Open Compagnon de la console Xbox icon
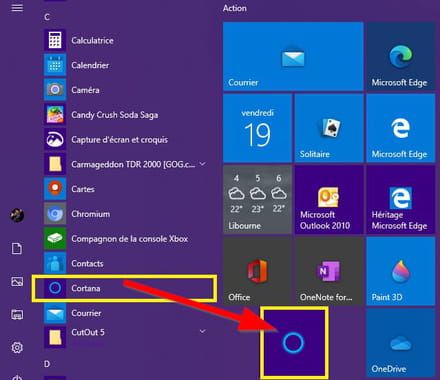440x380 pixels. (55, 238)
